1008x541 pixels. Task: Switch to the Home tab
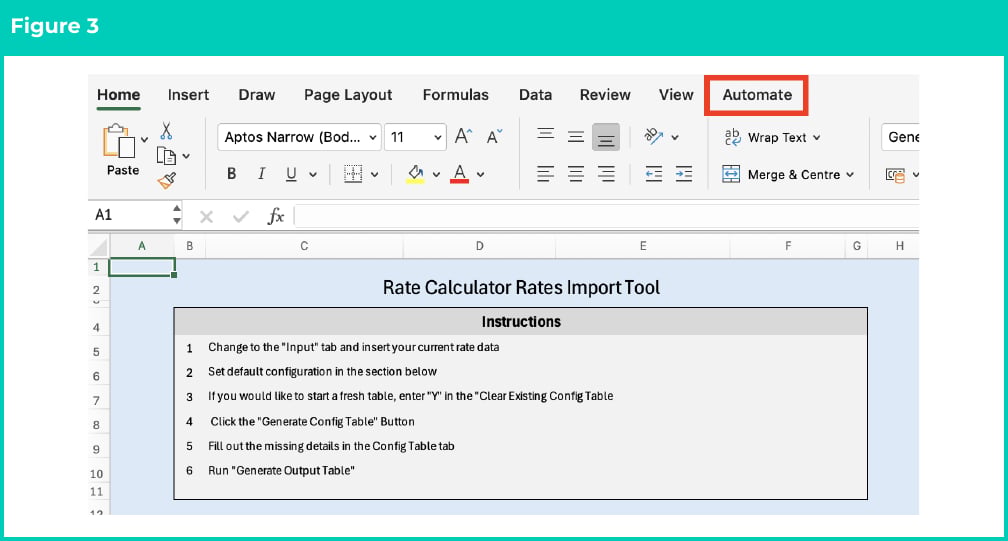[x=118, y=95]
